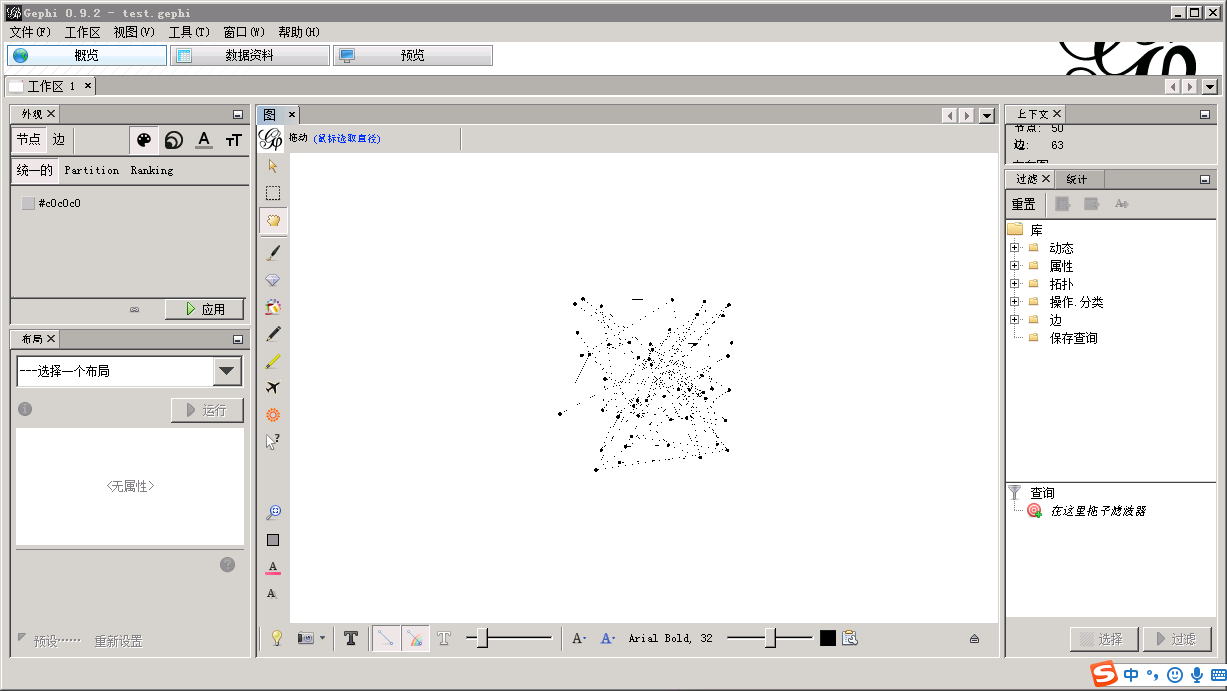Select the rectangle selection tool

click(x=273, y=193)
